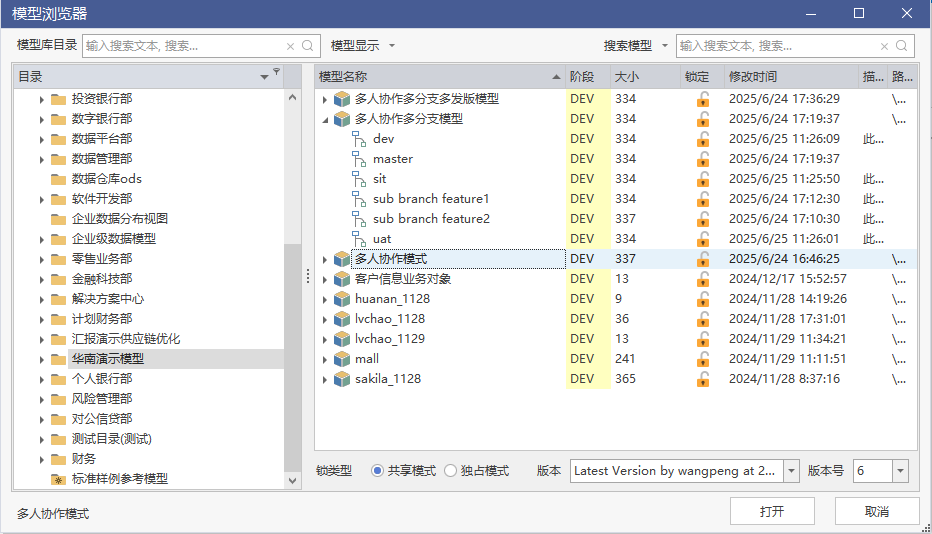
Task: Click the lock icon in the lvchao_1129 row
Action: click(x=703, y=339)
